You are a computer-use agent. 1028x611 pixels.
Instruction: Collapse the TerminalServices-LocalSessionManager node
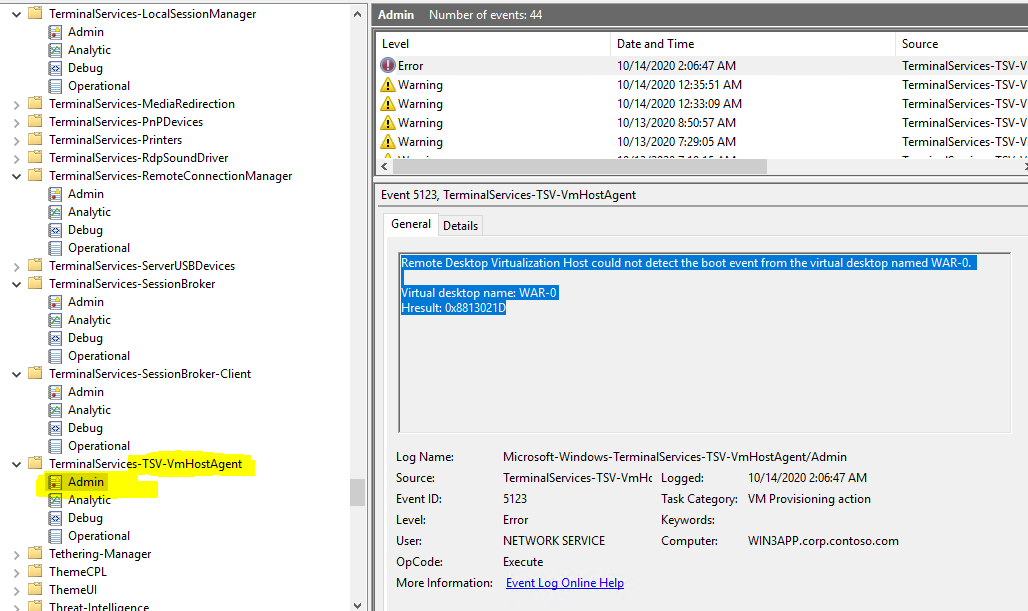pyautogui.click(x=16, y=14)
